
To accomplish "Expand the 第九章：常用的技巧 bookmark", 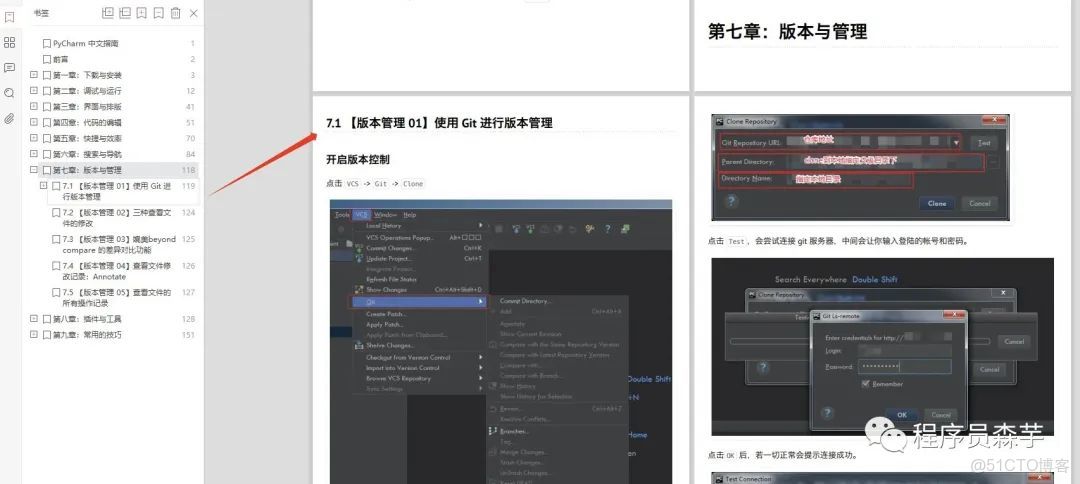I will [34, 334].
